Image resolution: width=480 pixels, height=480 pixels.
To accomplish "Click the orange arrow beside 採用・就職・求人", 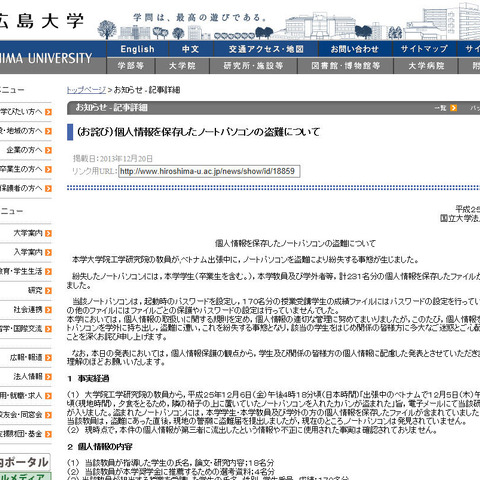I will pos(48,396).
